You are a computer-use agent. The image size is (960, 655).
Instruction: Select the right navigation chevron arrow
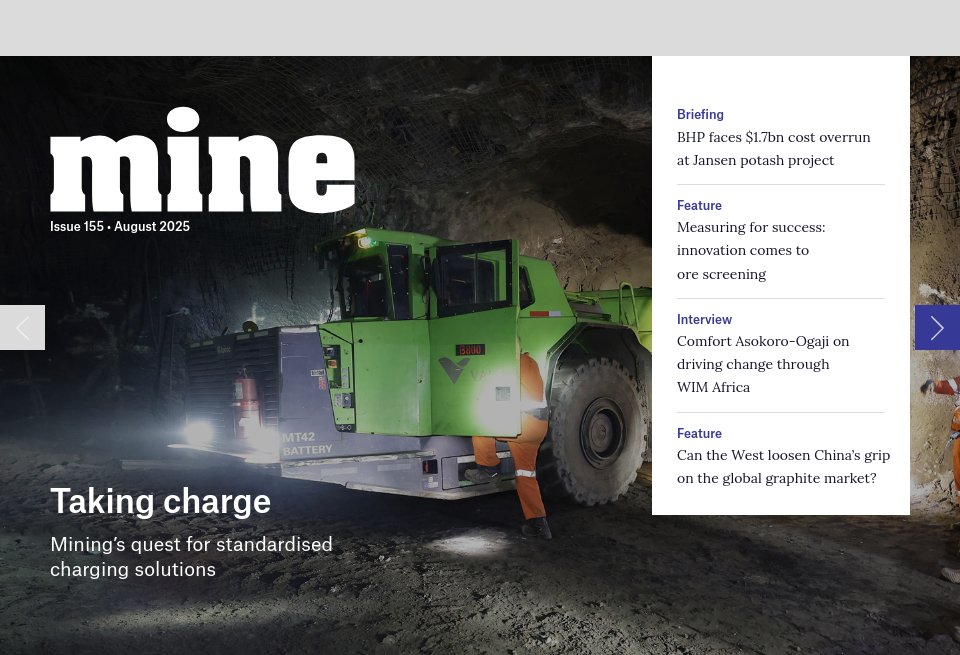[x=937, y=327]
